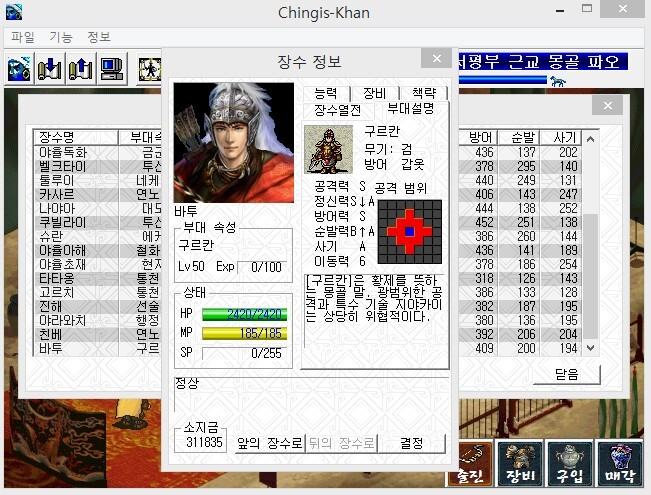Click the 장비 (equipment) armor icon at bottom
Screen dimensions: 651x495
coord(520,464)
